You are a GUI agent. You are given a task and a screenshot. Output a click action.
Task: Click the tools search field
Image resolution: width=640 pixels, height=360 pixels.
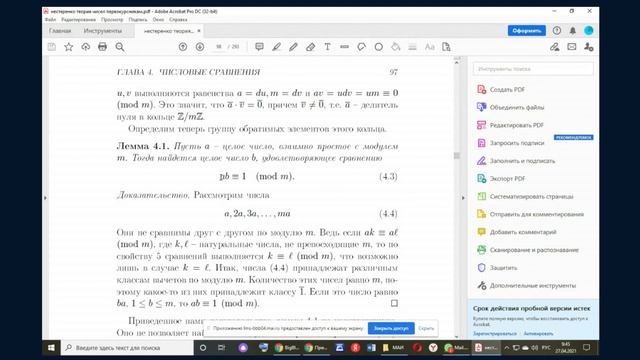(533, 69)
